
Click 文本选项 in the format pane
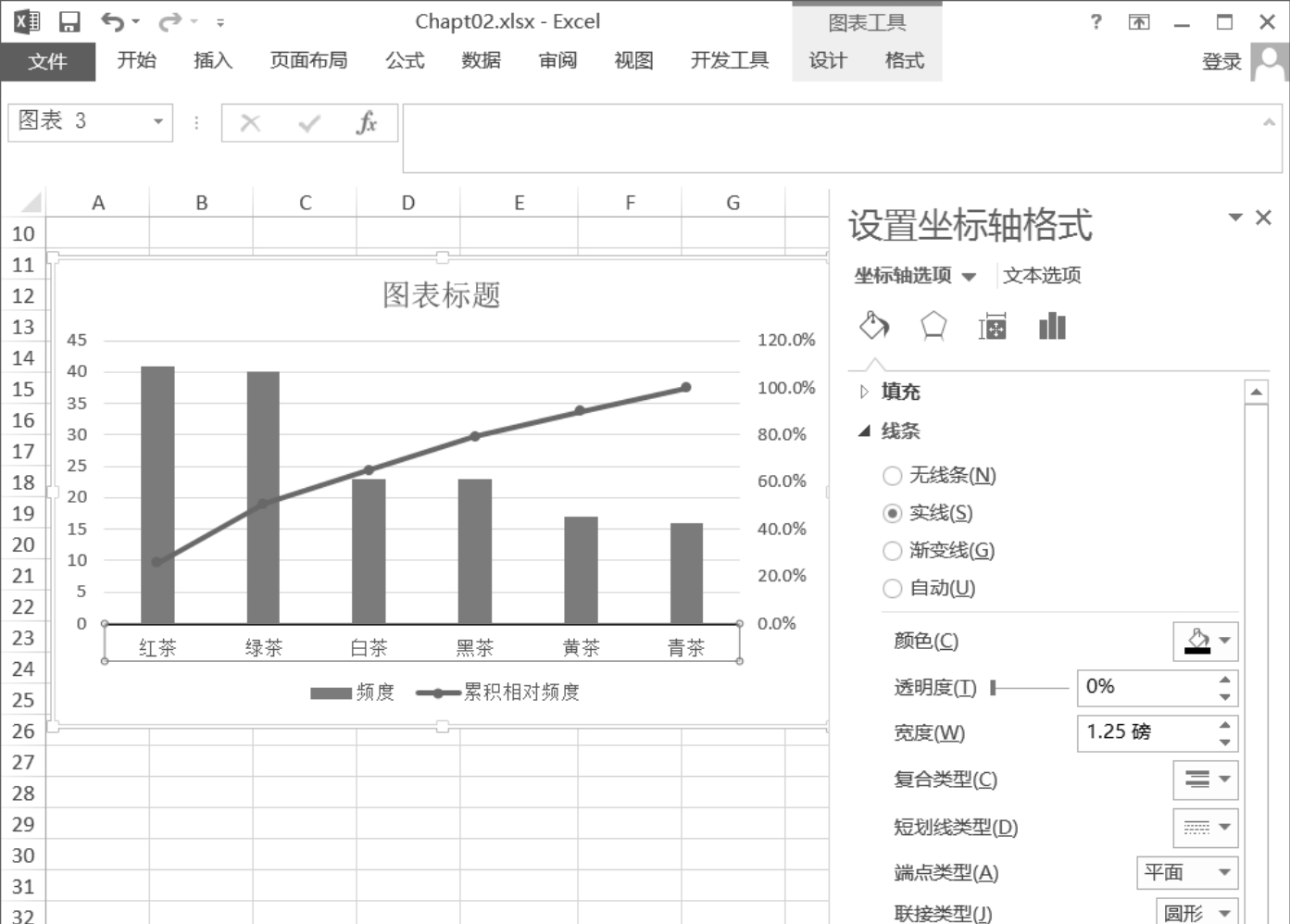1042,275
